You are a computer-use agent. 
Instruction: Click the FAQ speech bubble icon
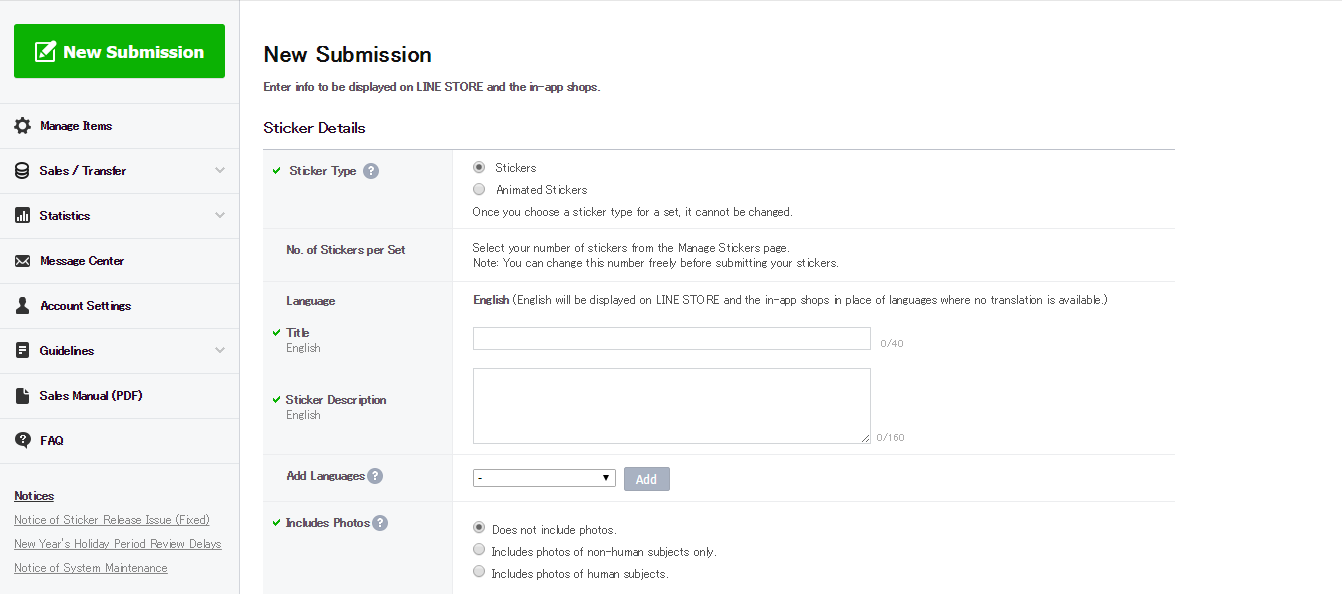pos(22,441)
